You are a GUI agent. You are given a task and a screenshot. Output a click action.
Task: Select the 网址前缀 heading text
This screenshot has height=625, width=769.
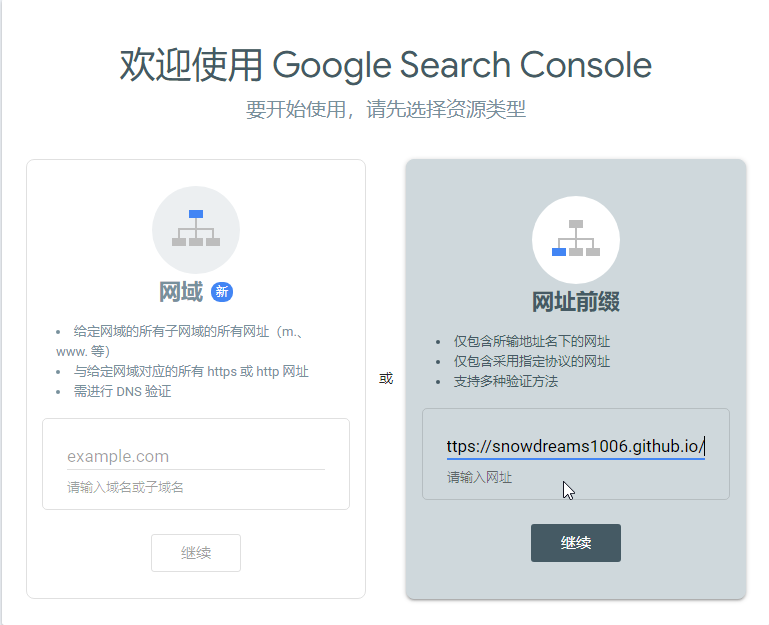coord(576,302)
